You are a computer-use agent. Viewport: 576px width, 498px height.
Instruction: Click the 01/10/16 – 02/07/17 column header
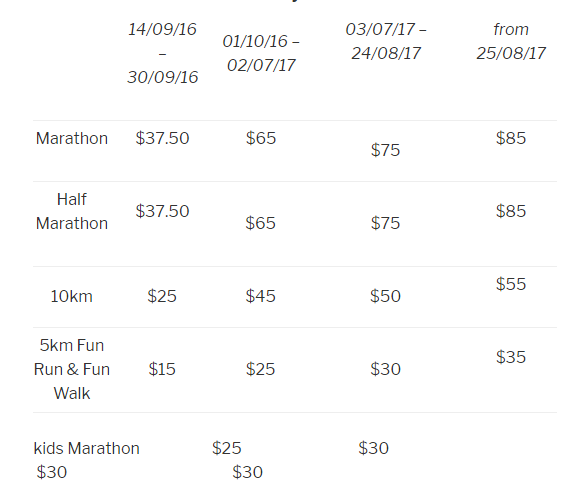point(261,53)
